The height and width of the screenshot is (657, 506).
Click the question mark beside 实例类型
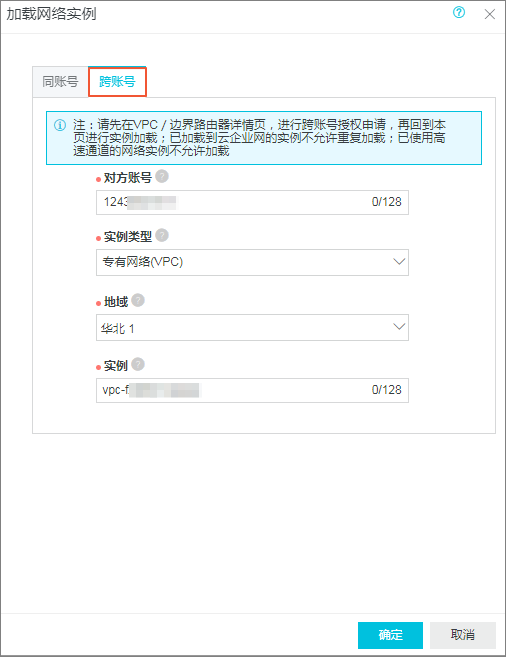click(162, 235)
